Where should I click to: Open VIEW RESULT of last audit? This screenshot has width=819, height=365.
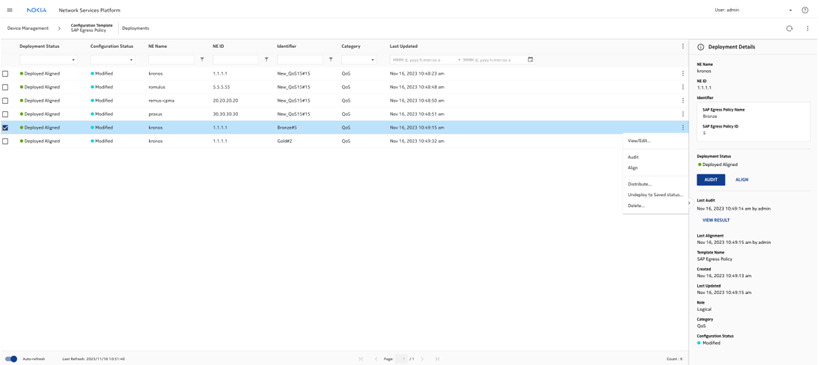(x=716, y=220)
